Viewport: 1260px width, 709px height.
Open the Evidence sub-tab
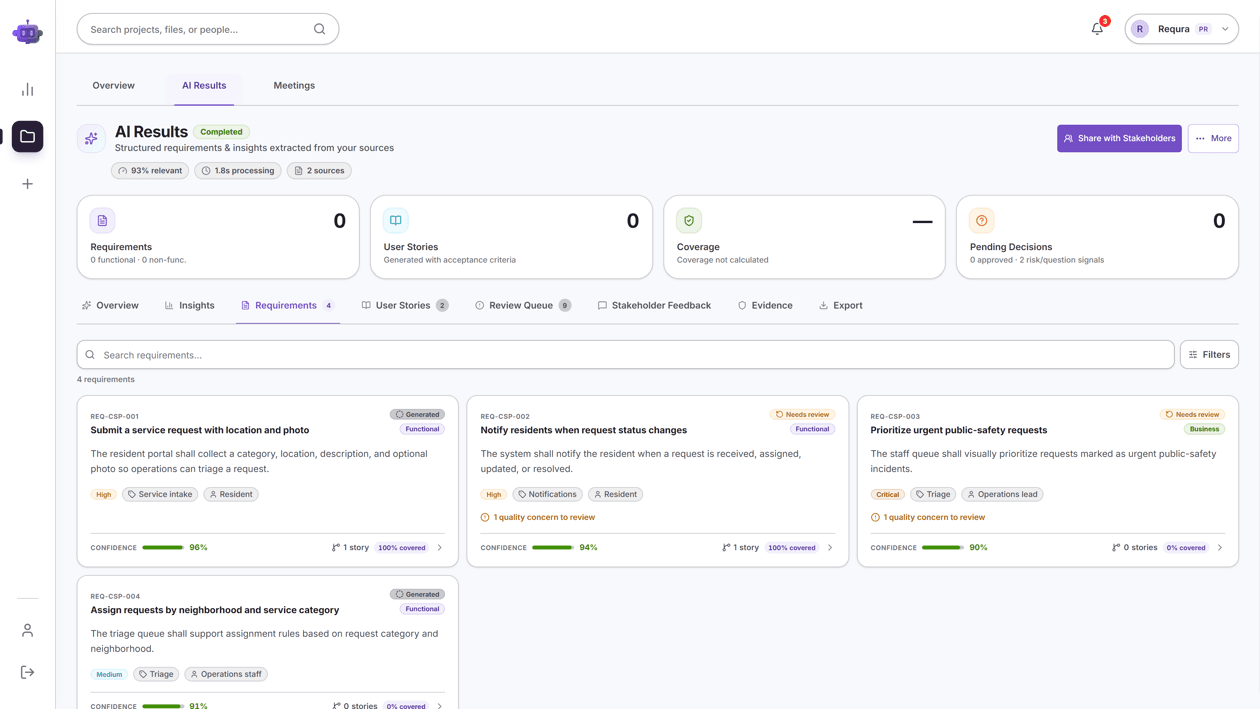(765, 306)
